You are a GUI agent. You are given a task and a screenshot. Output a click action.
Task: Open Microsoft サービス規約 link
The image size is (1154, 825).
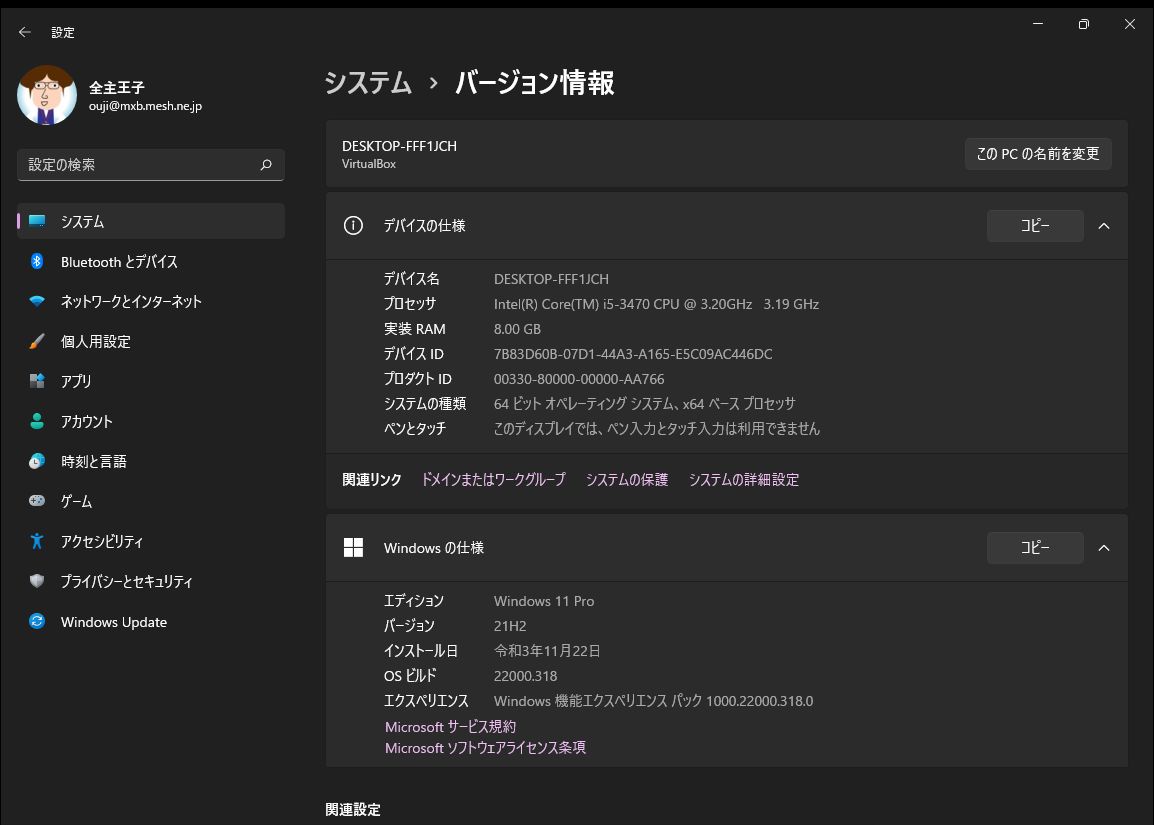coord(450,726)
